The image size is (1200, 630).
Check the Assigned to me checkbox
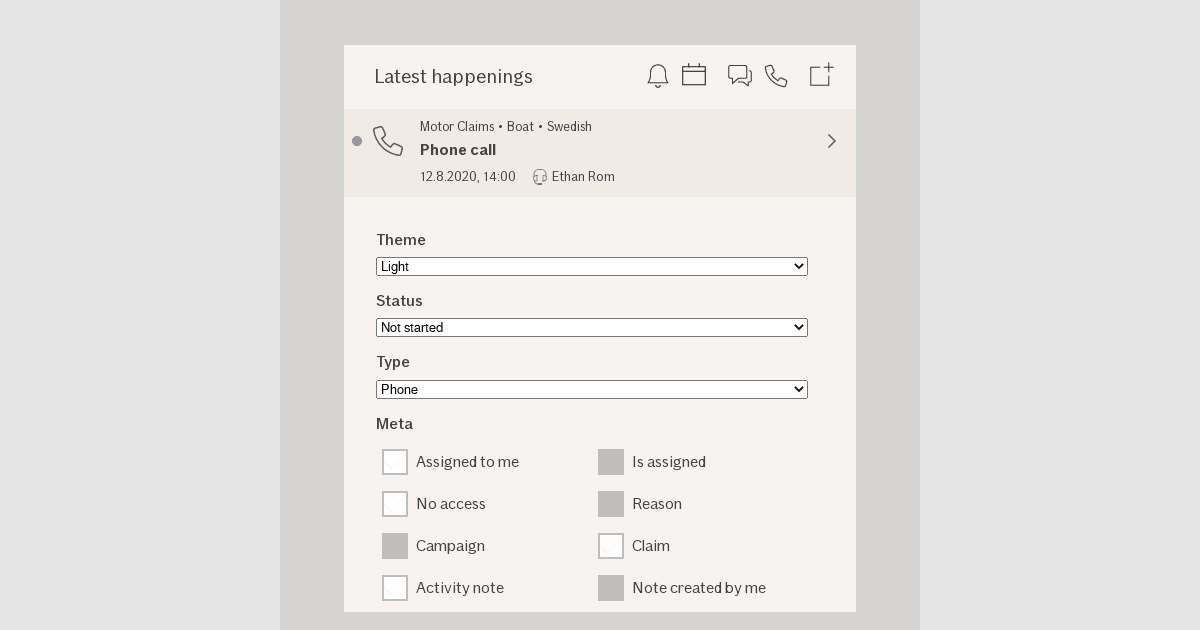(395, 462)
